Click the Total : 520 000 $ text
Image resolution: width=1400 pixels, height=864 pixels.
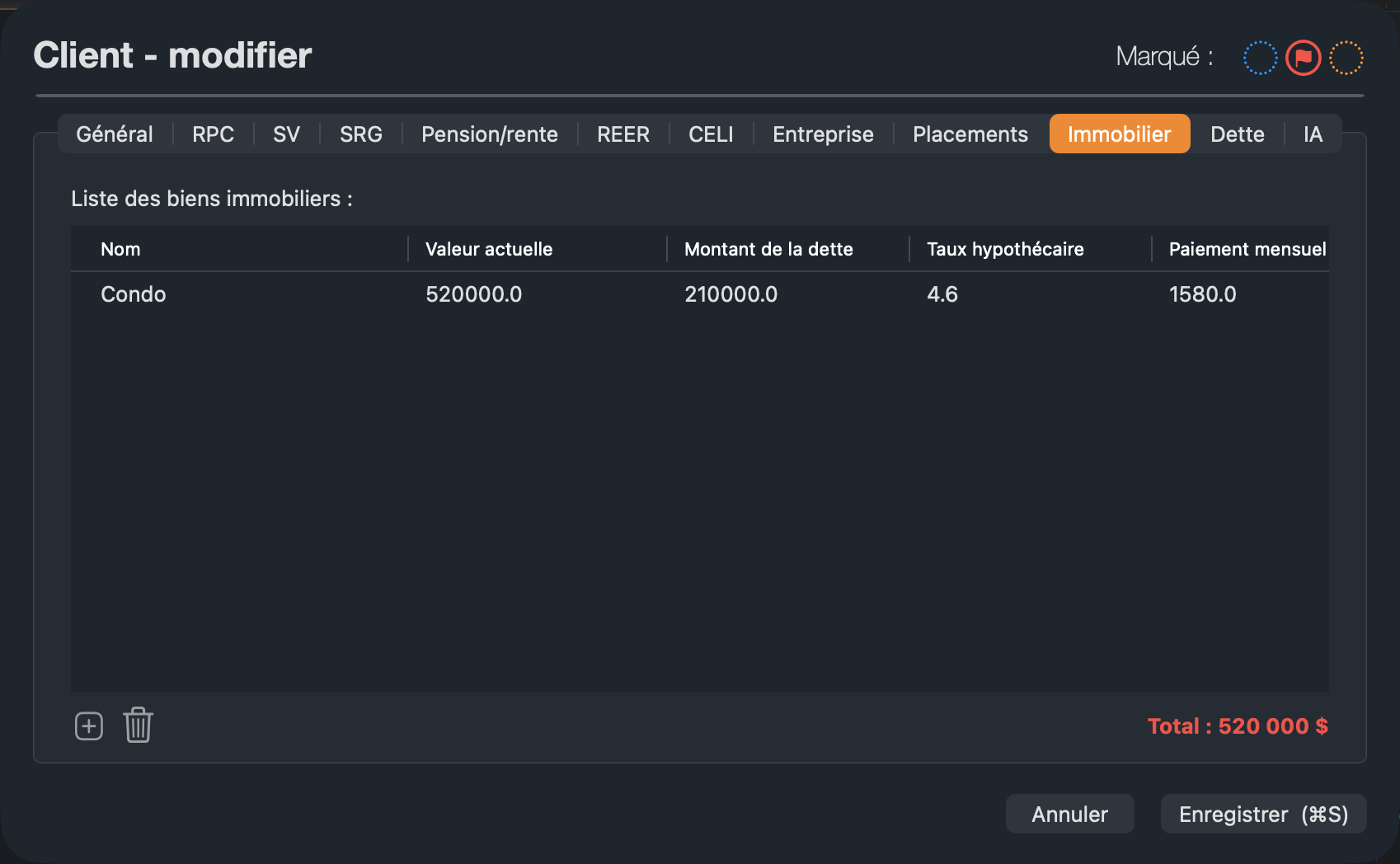pyautogui.click(x=1238, y=726)
